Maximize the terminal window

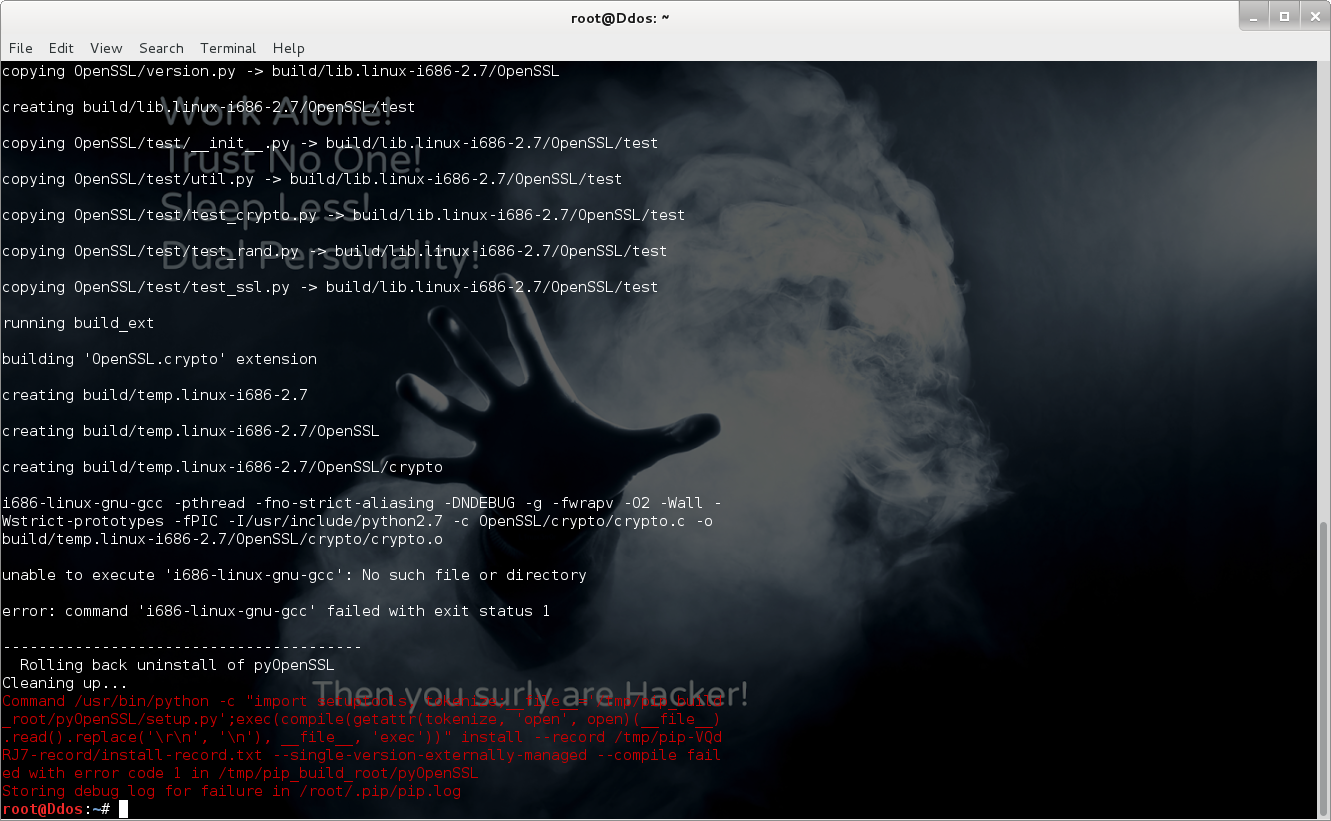coord(1283,16)
